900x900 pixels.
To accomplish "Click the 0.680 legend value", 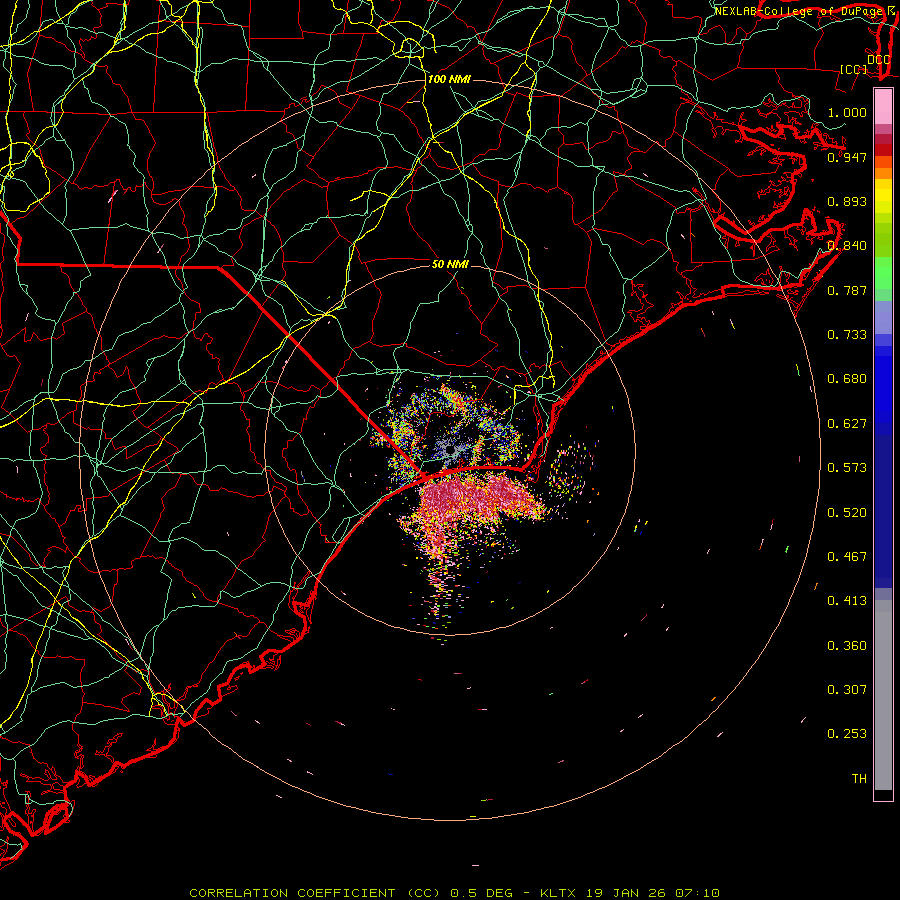I will [x=847, y=379].
